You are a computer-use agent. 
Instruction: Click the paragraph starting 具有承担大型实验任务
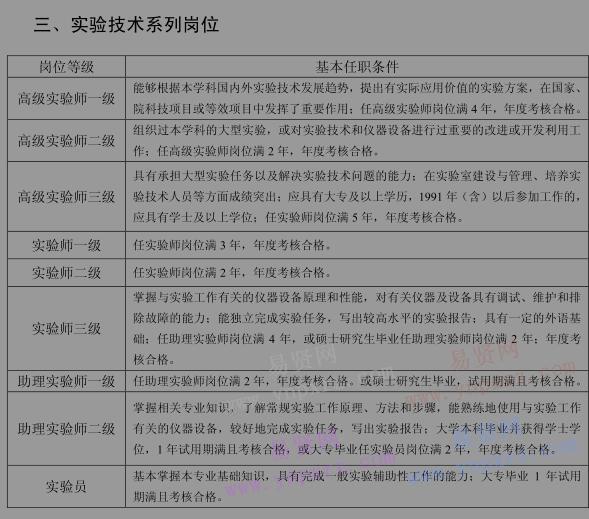tap(357, 196)
